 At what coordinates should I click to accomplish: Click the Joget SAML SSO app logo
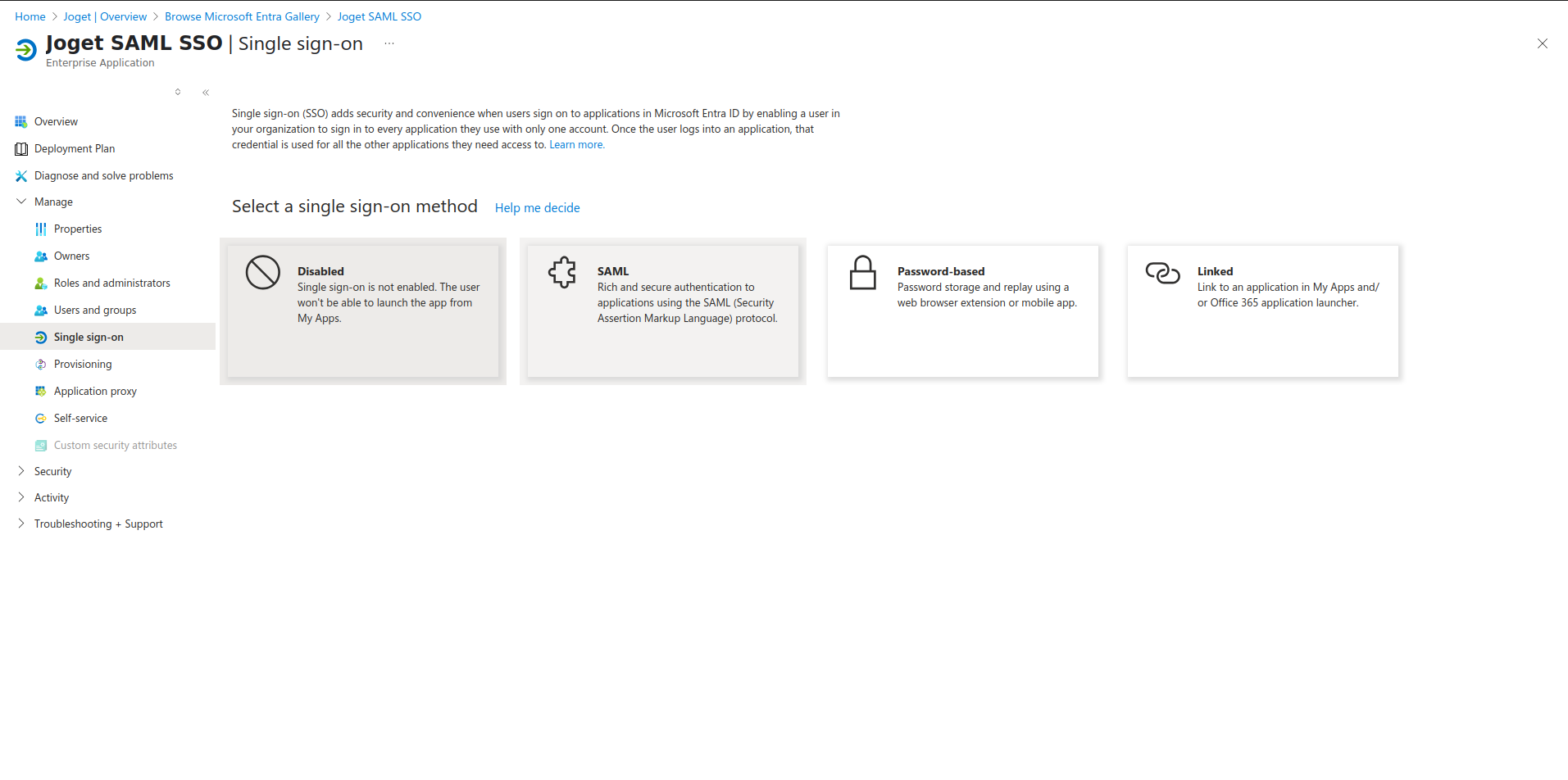click(x=26, y=50)
